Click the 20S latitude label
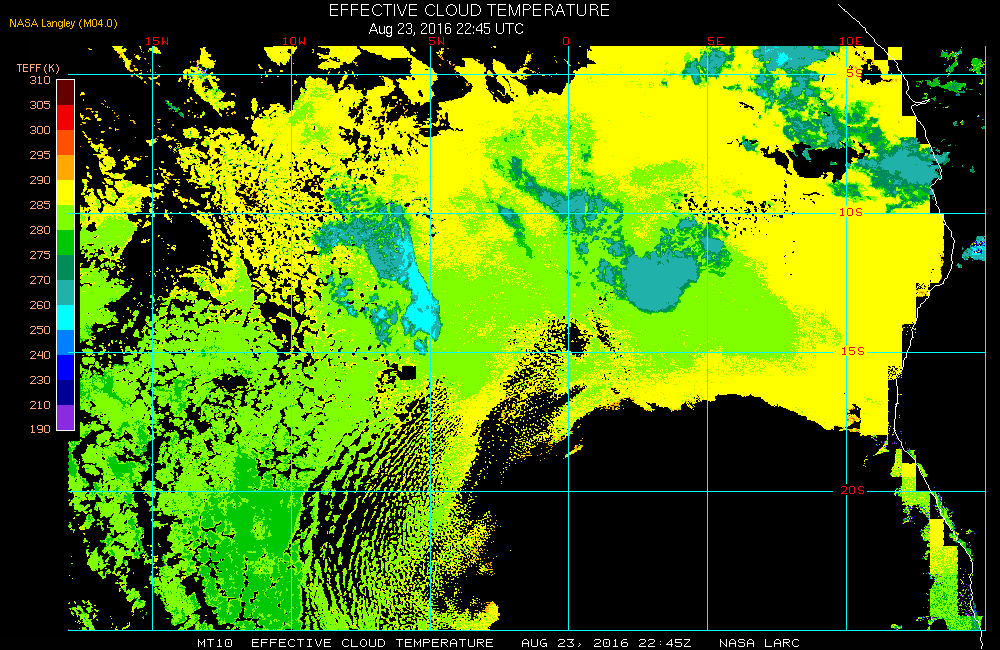 tap(853, 490)
